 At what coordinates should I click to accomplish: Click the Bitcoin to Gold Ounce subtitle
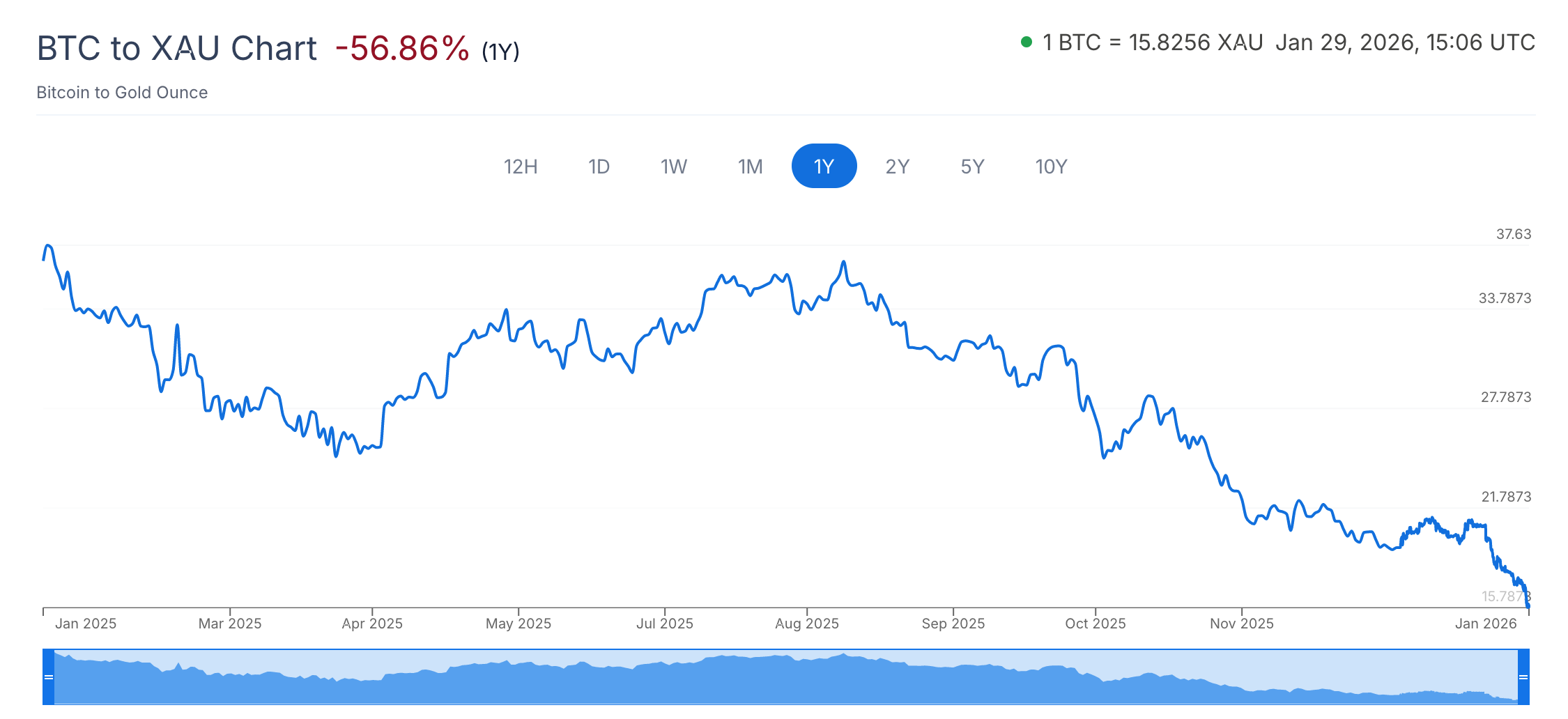[x=122, y=93]
